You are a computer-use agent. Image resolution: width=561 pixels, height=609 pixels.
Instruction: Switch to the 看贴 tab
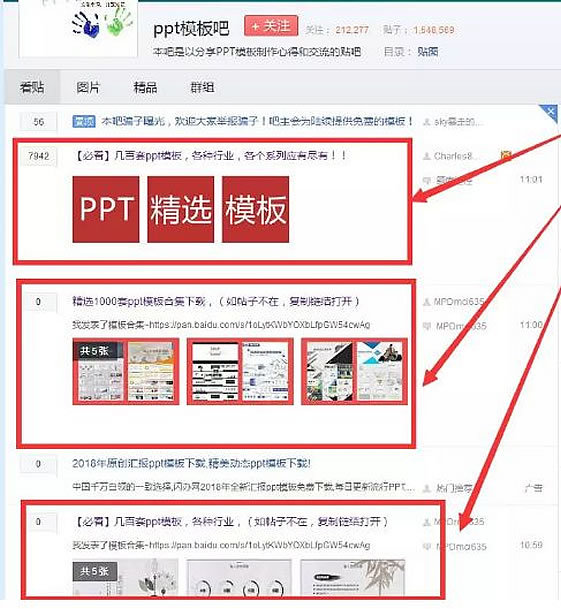point(32,87)
